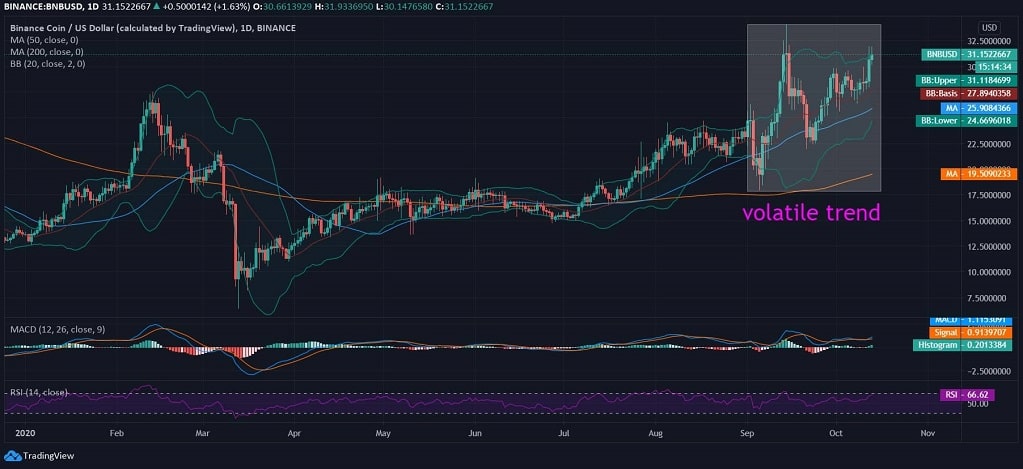Select the BB (20, close, 2, 0) indicator legend
This screenshot has height=469, width=1023.
click(47, 64)
